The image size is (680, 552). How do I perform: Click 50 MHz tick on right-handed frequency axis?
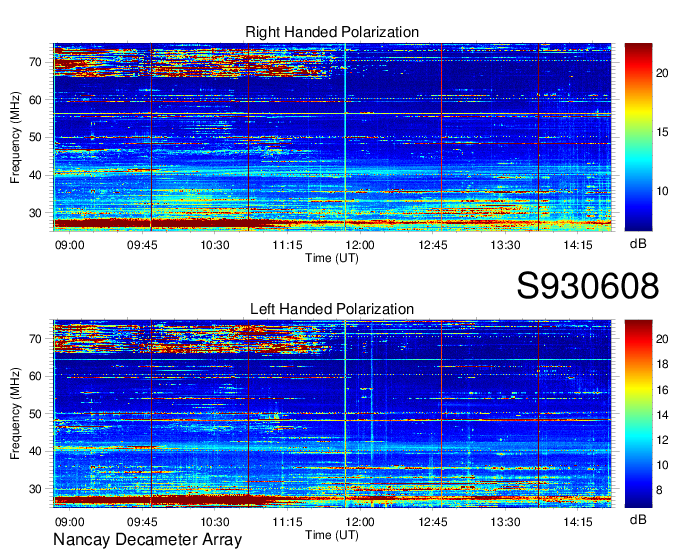click(36, 137)
